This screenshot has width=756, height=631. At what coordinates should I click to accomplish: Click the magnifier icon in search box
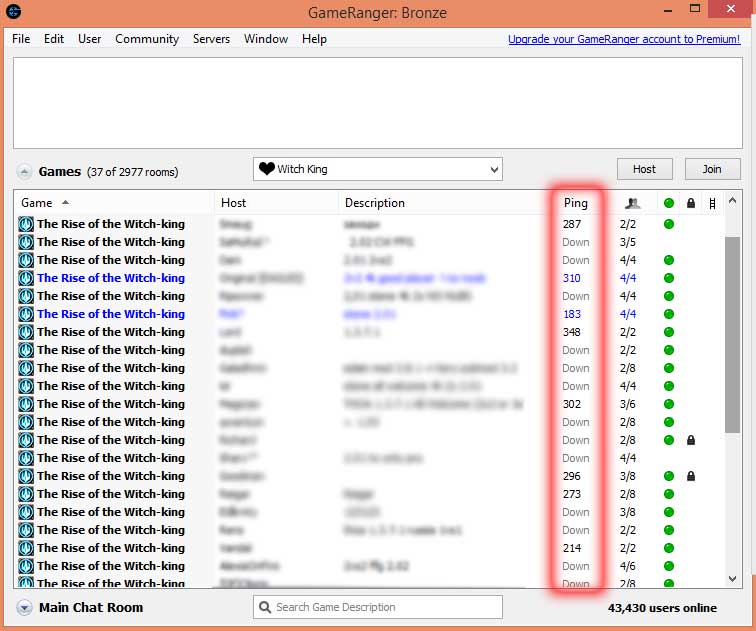point(265,607)
